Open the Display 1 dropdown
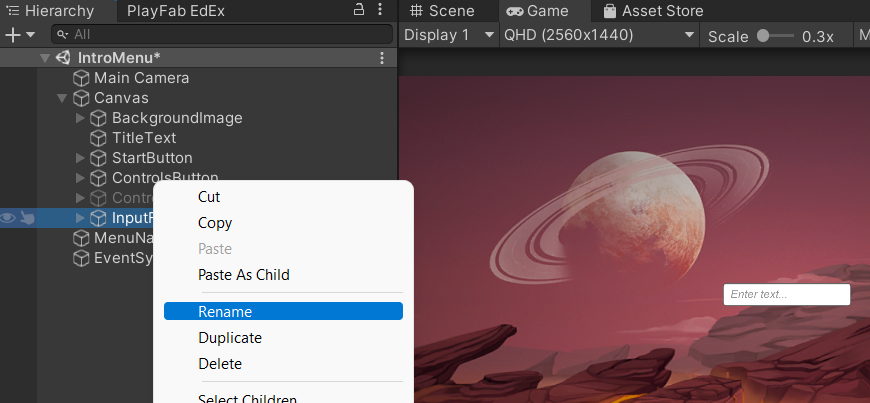870x403 pixels. click(449, 35)
